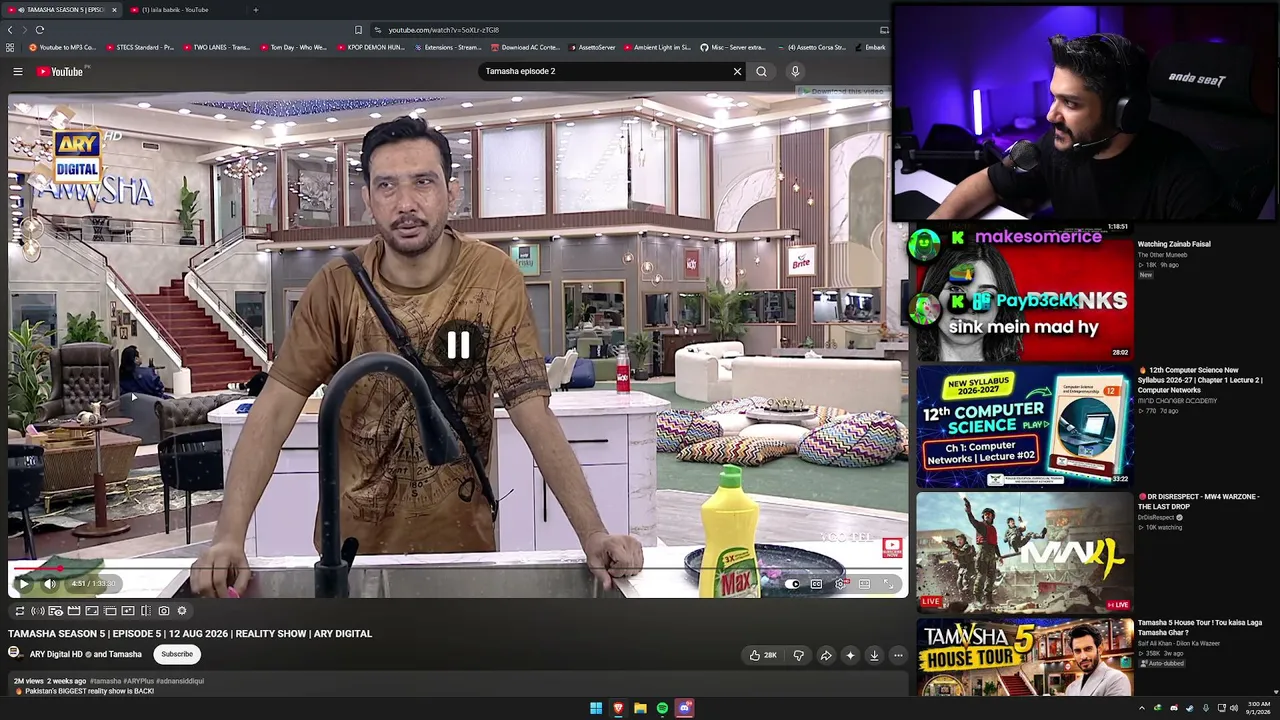Open the YouTube guide hamburger menu
Screen dimensions: 1280x720
coord(18,71)
